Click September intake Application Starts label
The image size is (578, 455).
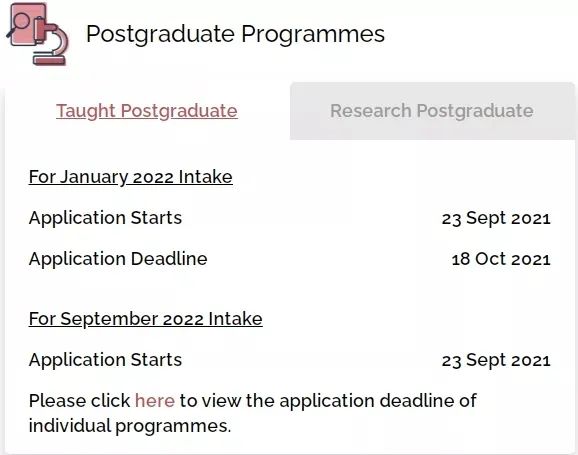[x=105, y=360]
